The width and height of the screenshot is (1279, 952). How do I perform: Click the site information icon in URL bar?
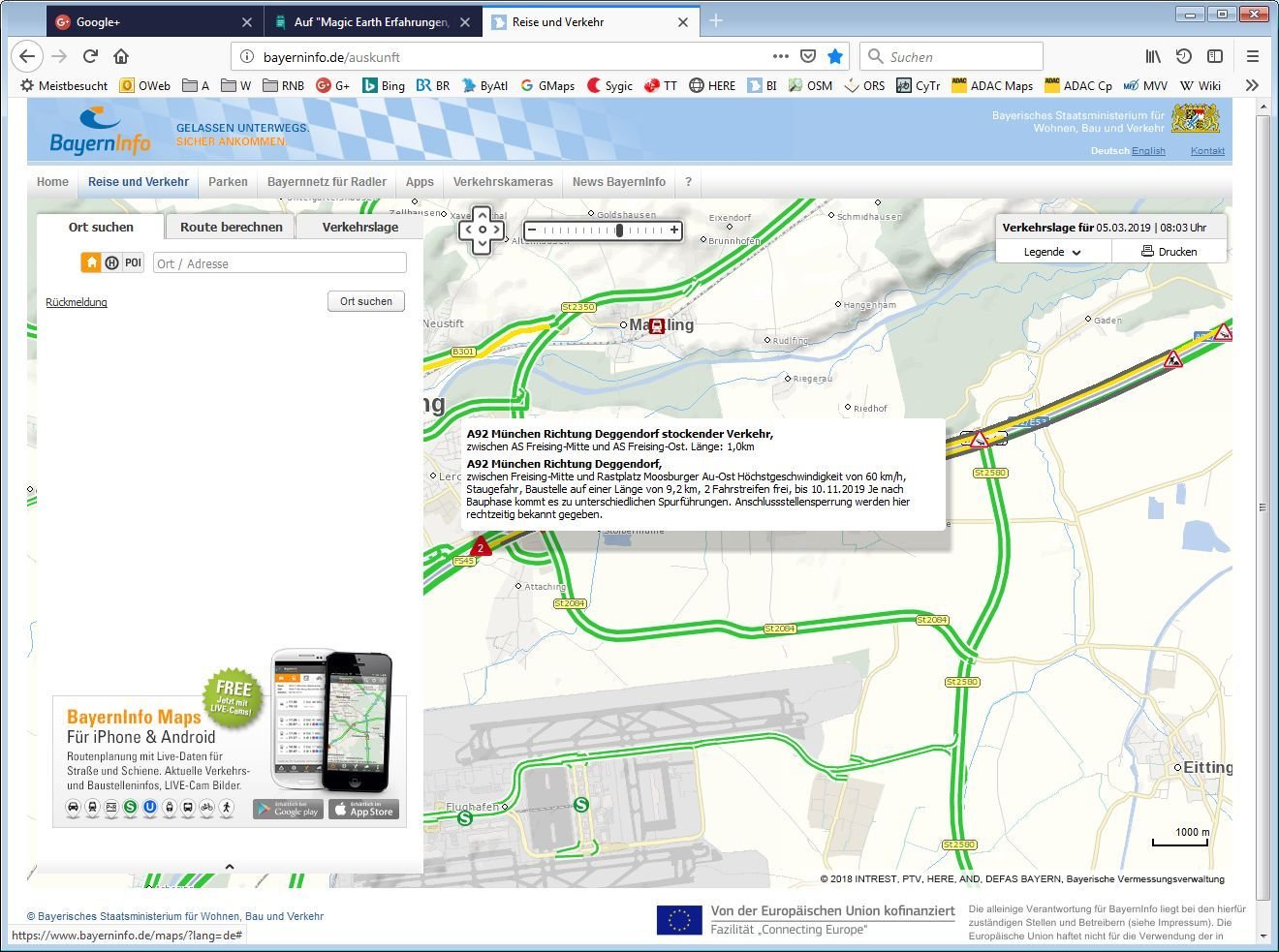247,56
